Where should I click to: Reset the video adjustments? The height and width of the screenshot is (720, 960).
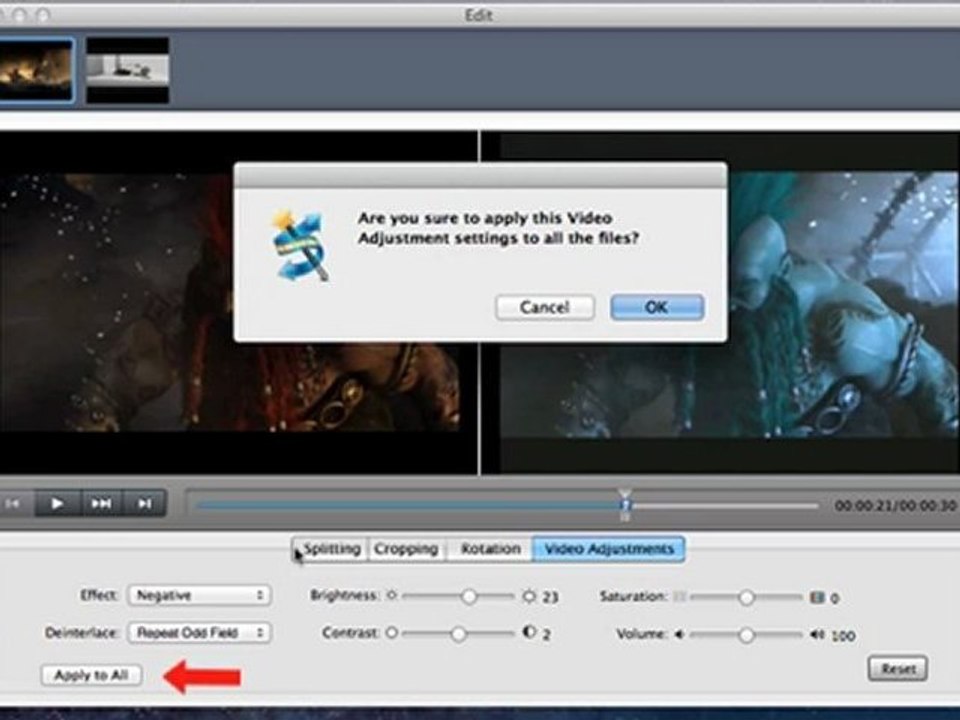[898, 669]
